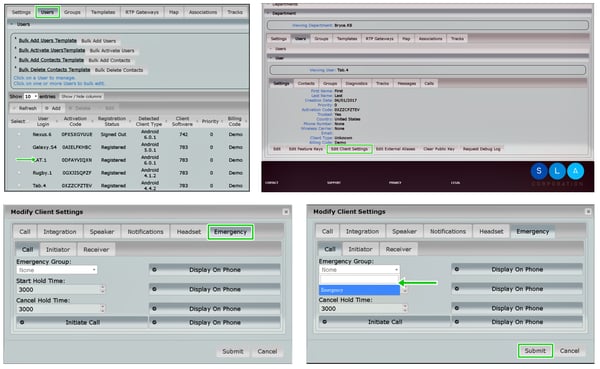The width and height of the screenshot is (600, 369).
Task: Toggle Initiate Call in the closed-dropdown dialog
Action: [x=82, y=322]
